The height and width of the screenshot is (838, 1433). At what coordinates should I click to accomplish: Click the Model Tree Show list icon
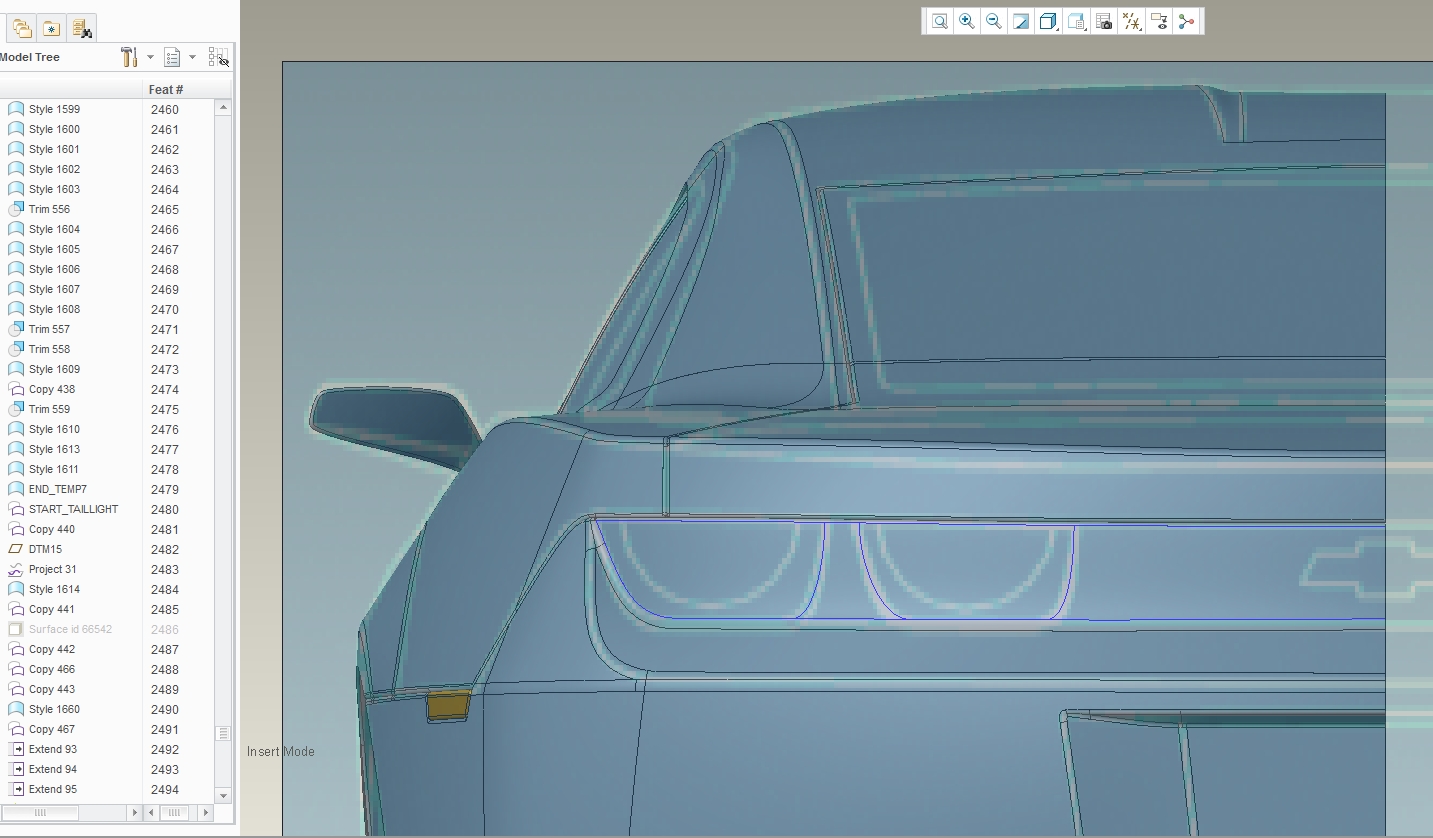pos(172,57)
